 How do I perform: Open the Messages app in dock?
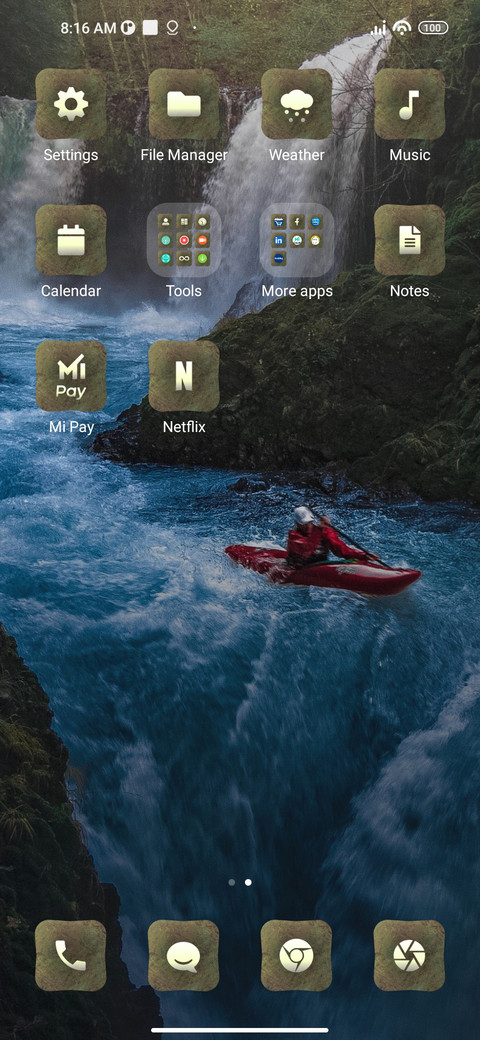(x=184, y=956)
